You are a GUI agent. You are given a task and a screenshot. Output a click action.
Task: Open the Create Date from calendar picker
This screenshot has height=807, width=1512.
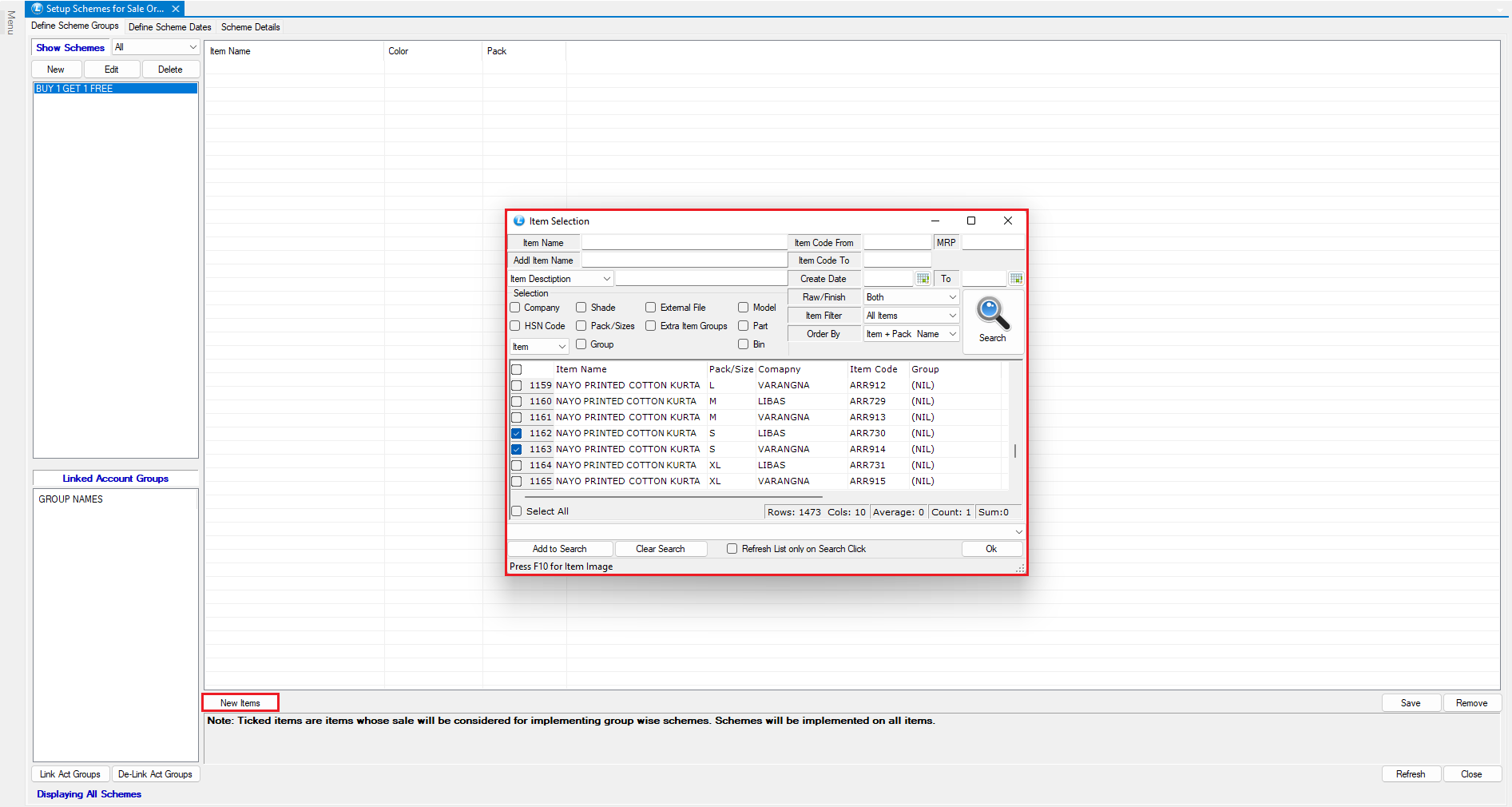(923, 279)
